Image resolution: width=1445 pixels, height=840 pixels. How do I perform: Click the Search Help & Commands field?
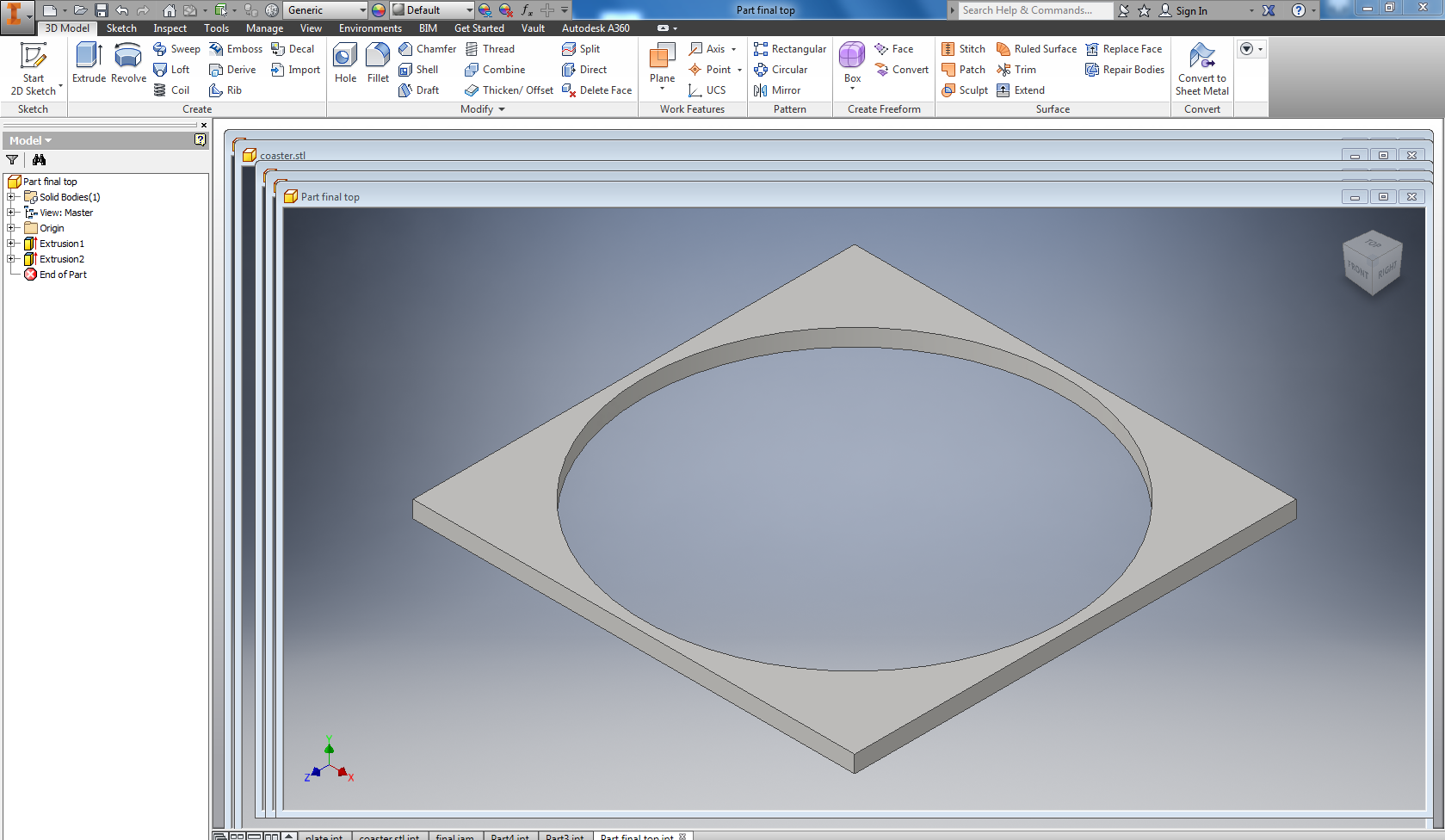pyautogui.click(x=1035, y=10)
